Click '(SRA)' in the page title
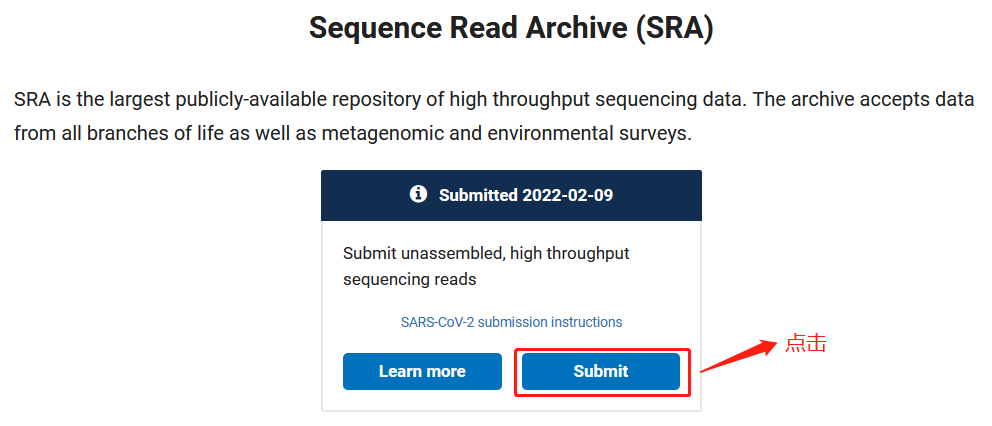 click(674, 28)
